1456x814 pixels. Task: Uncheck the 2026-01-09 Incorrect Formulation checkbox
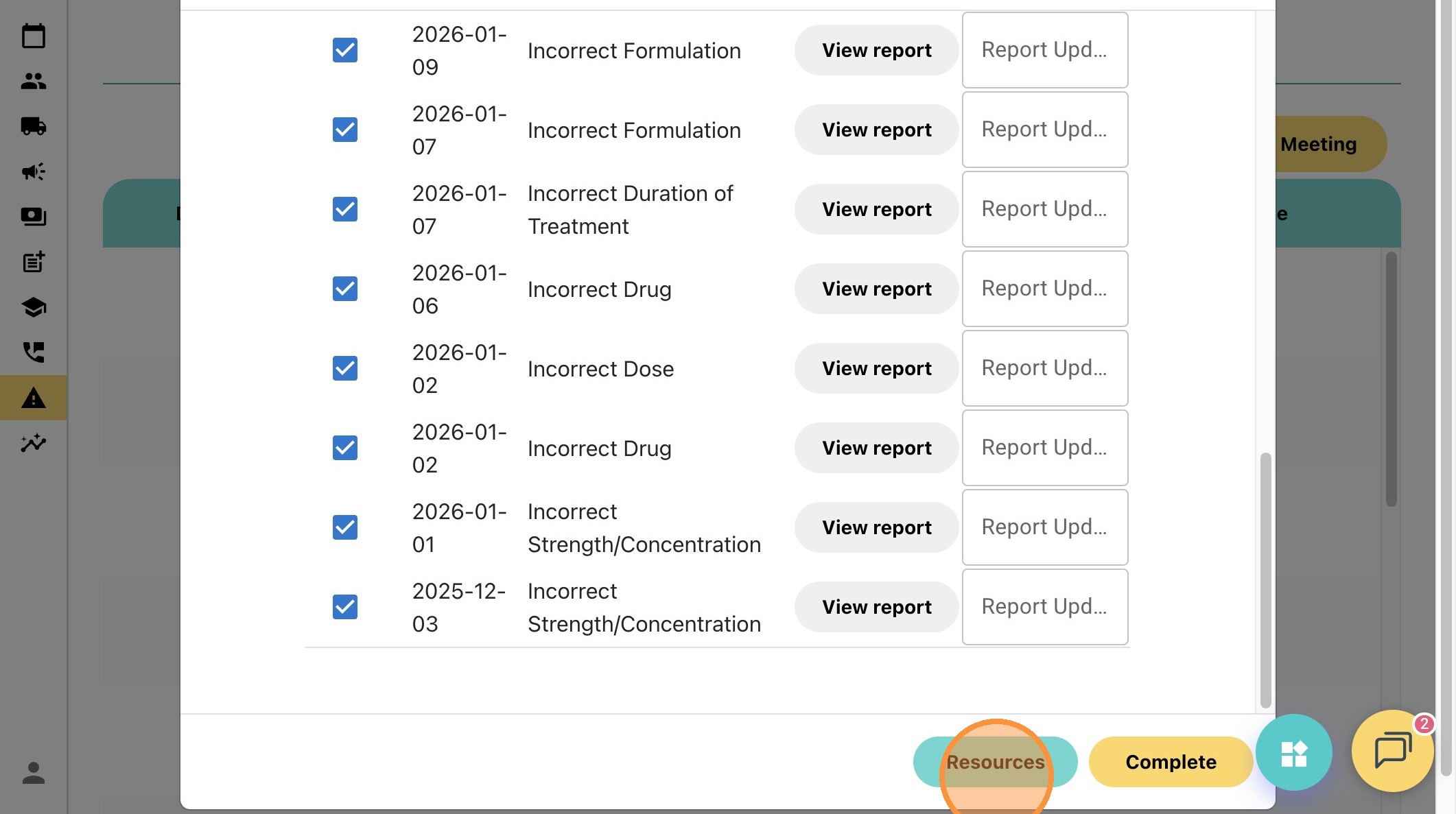point(345,50)
